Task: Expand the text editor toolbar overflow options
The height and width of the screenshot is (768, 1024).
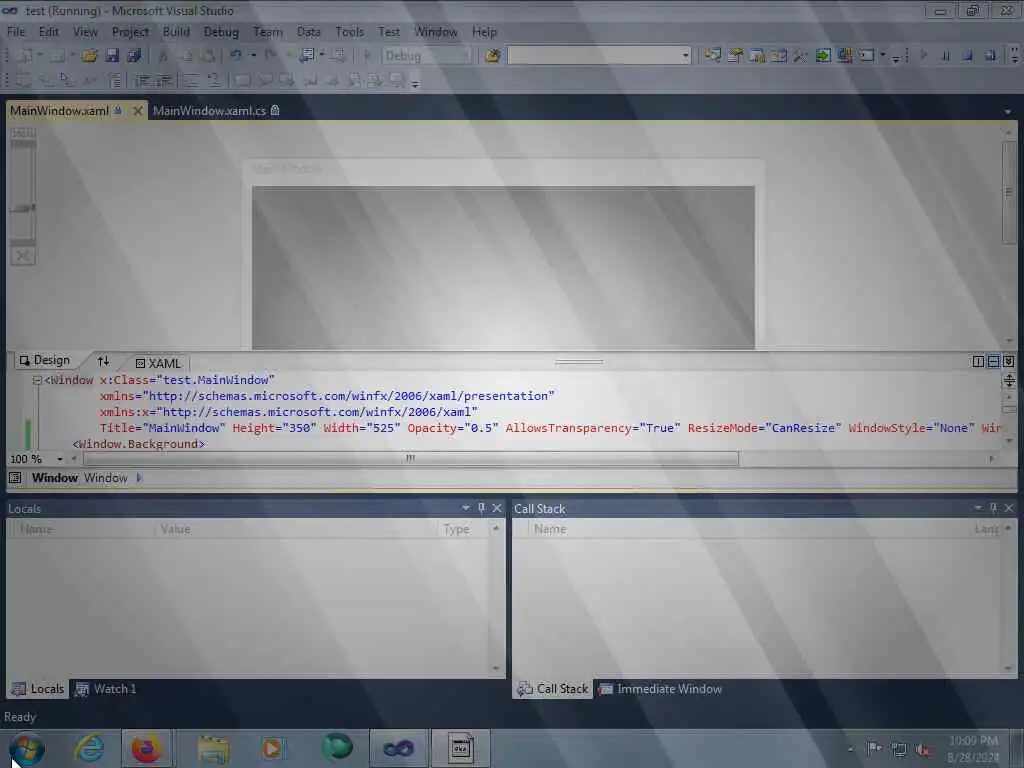Action: click(415, 83)
